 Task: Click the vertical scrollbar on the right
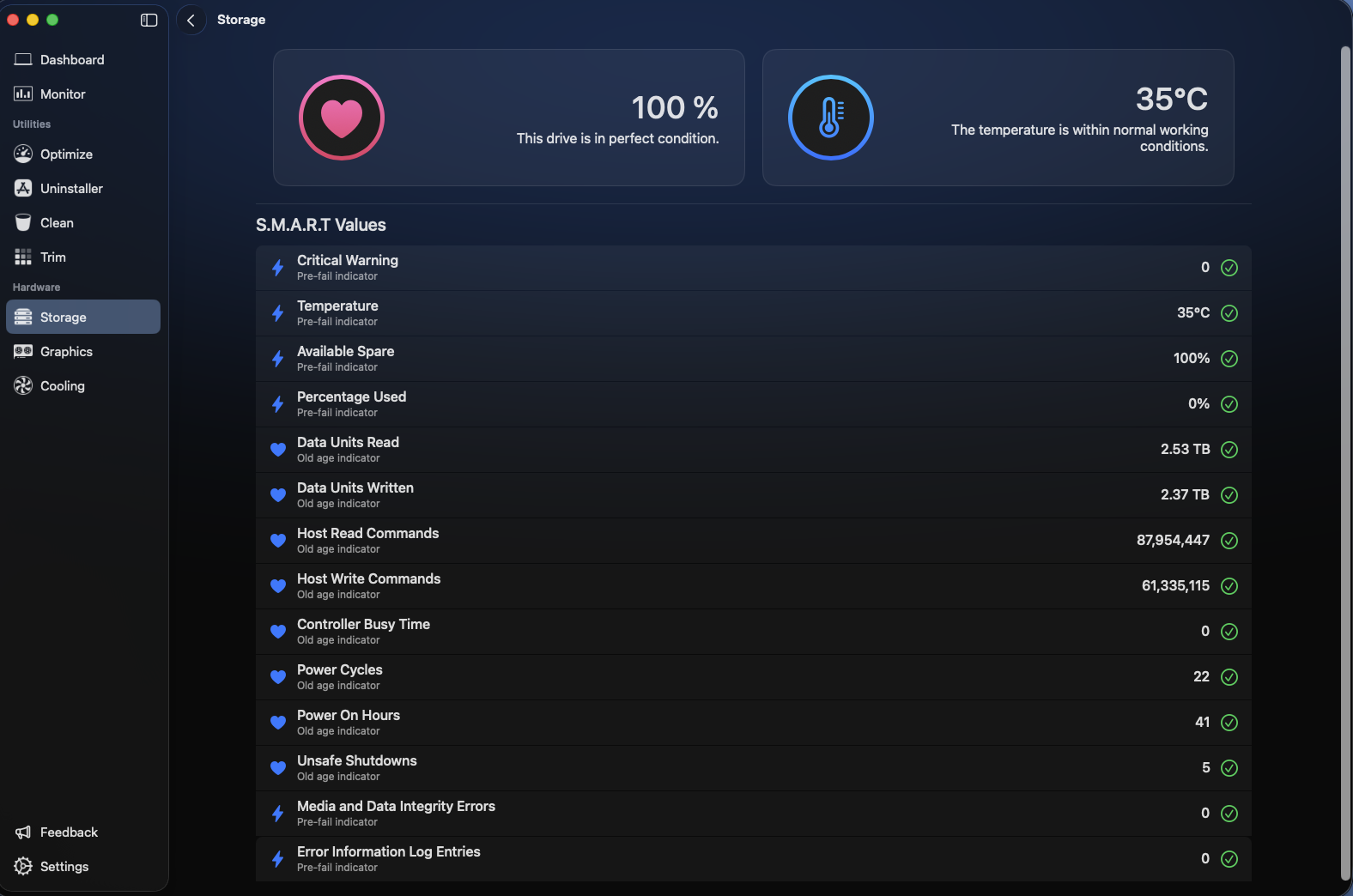1345,463
